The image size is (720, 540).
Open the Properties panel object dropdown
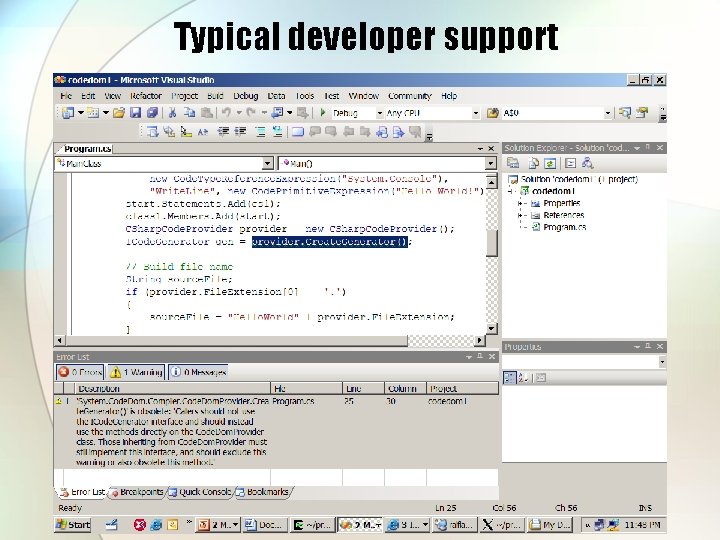click(662, 362)
